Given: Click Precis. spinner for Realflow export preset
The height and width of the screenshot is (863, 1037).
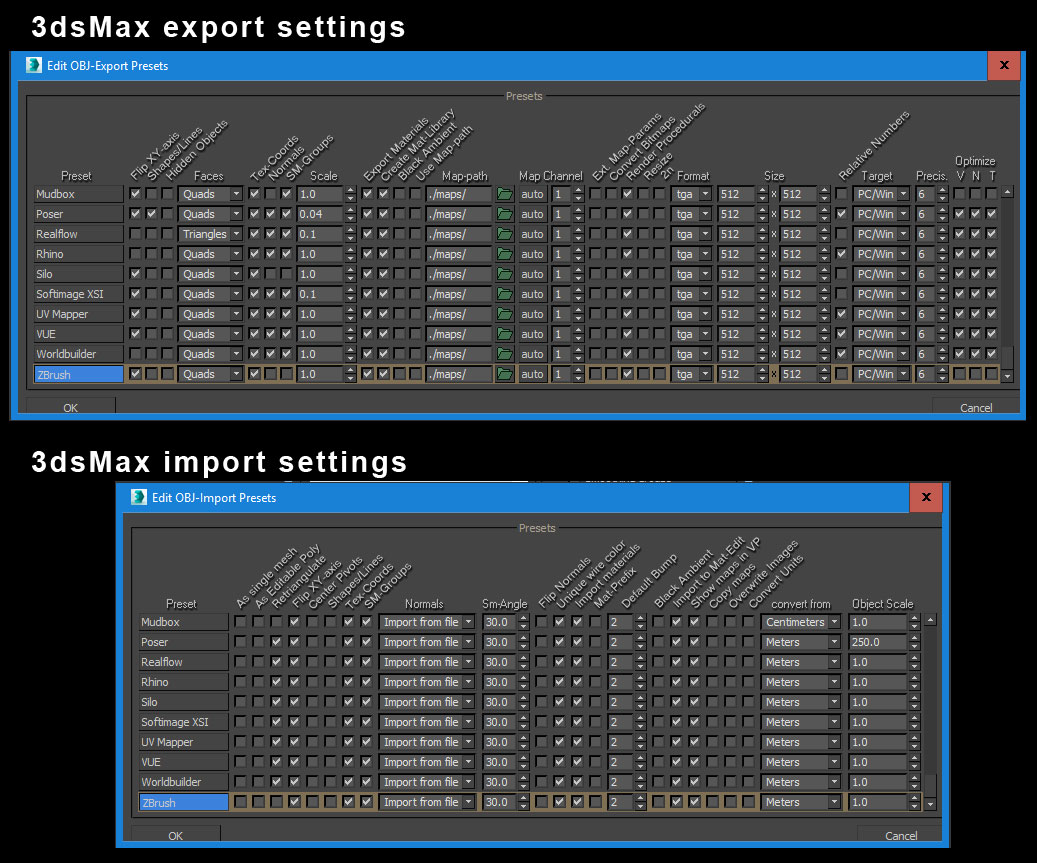Looking at the screenshot, I should tap(942, 233).
